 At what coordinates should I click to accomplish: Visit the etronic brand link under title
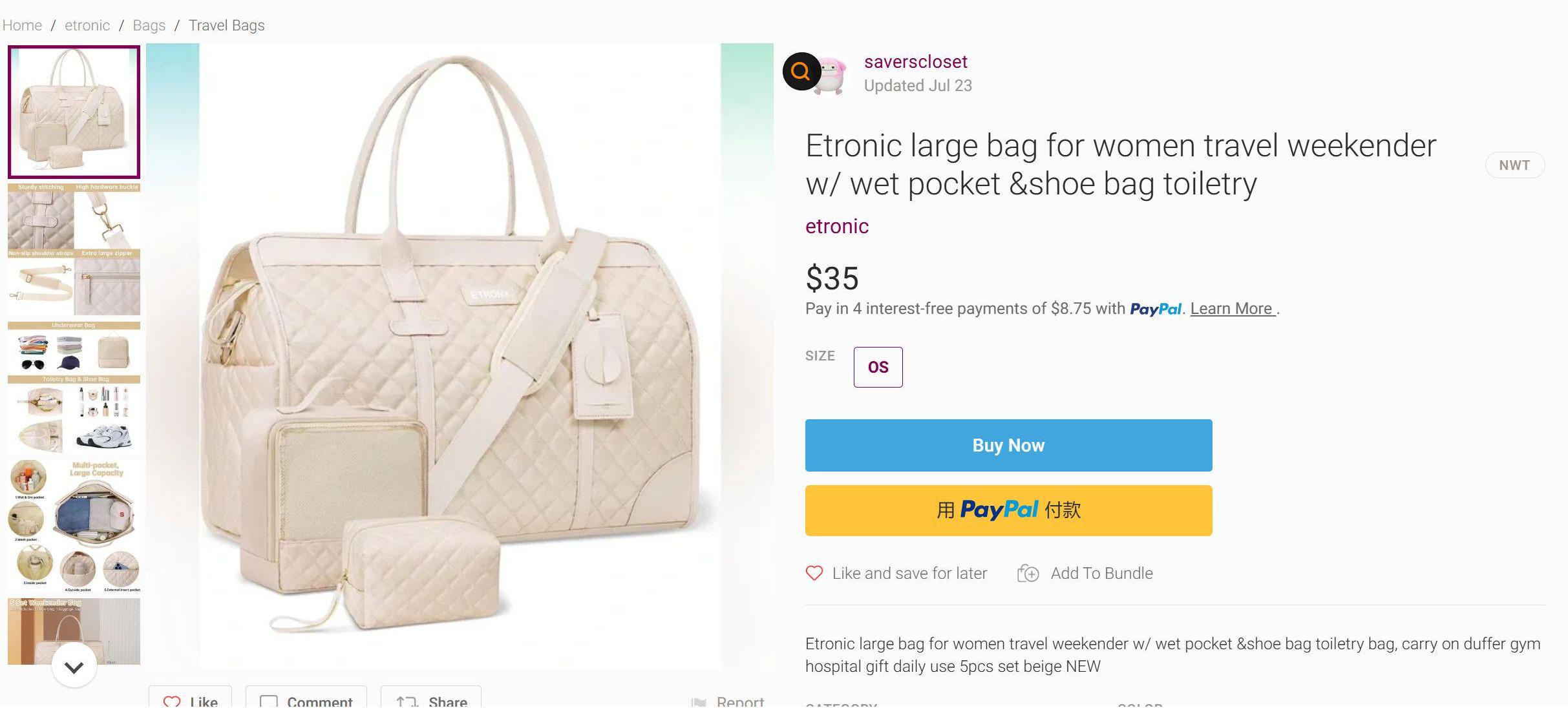[837, 226]
